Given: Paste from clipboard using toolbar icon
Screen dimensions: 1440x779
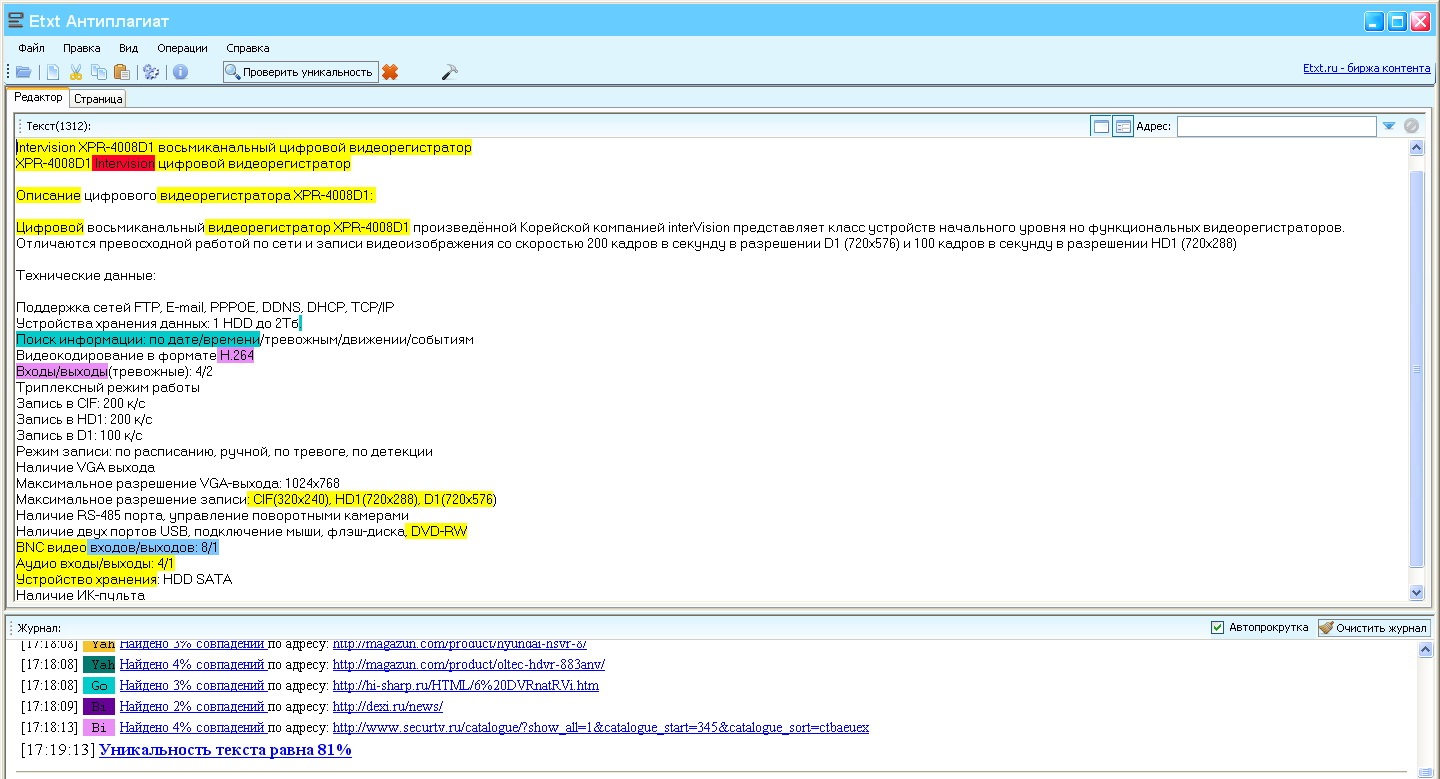Looking at the screenshot, I should (121, 72).
